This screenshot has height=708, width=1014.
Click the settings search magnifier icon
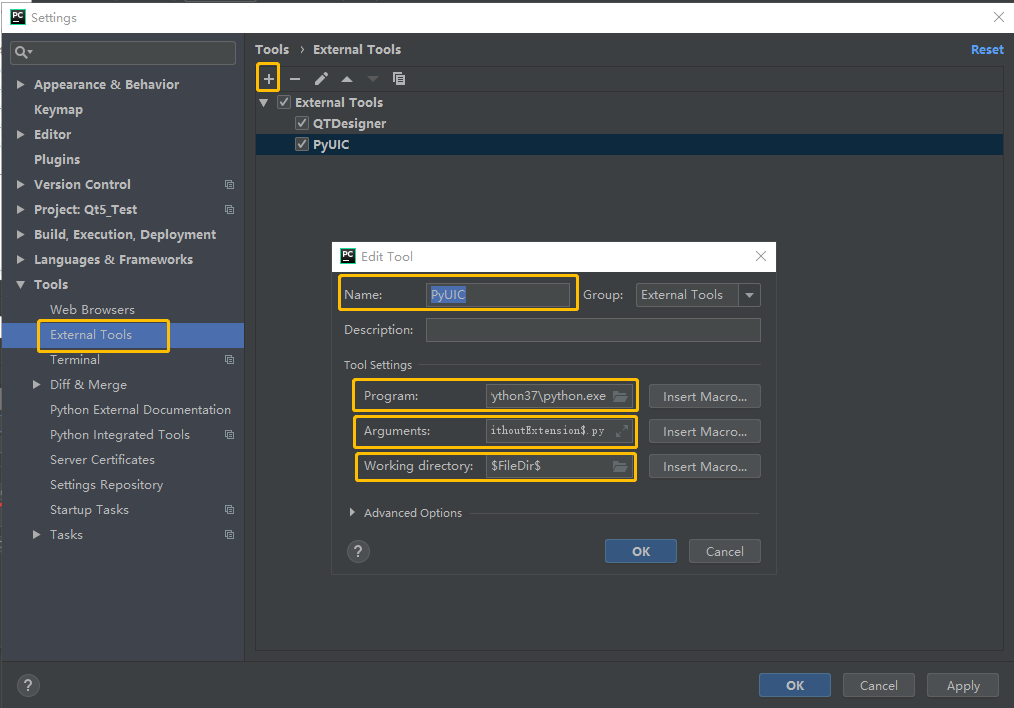pos(23,52)
